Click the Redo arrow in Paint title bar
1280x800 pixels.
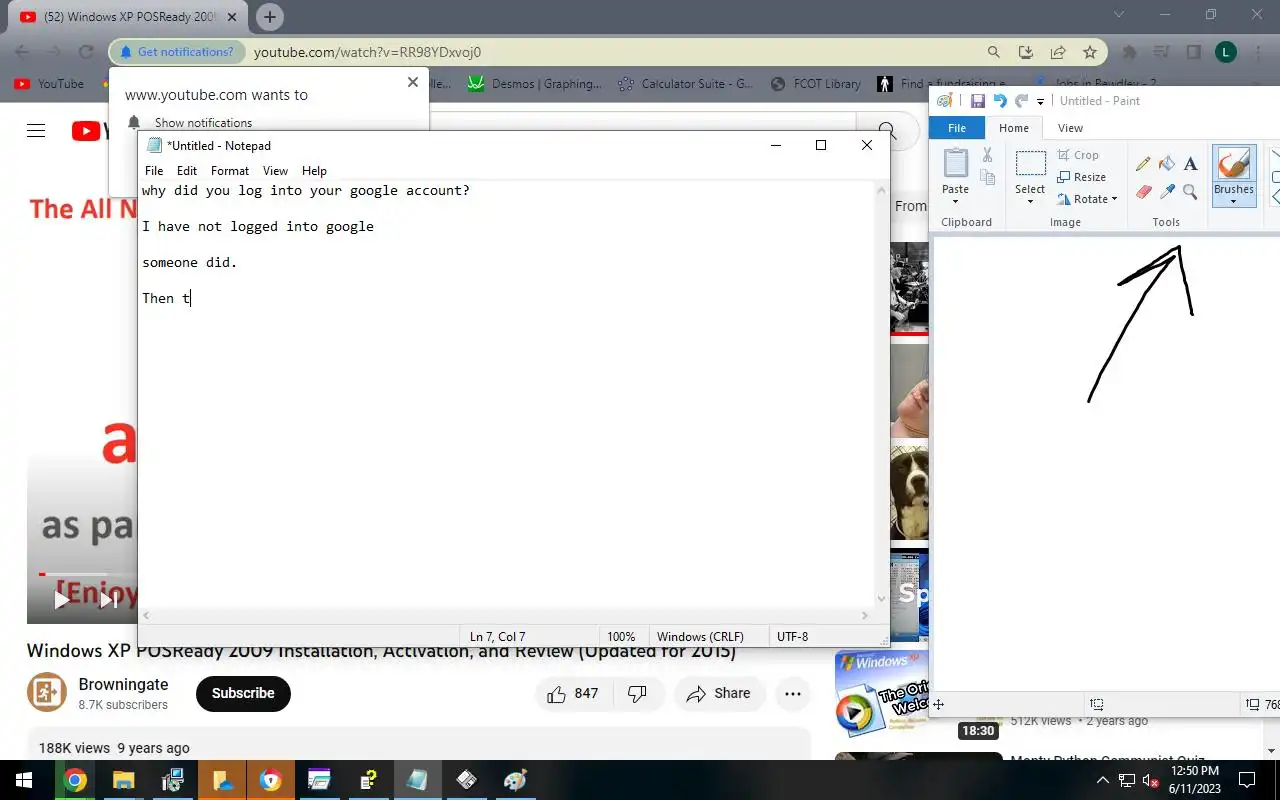coord(1021,101)
